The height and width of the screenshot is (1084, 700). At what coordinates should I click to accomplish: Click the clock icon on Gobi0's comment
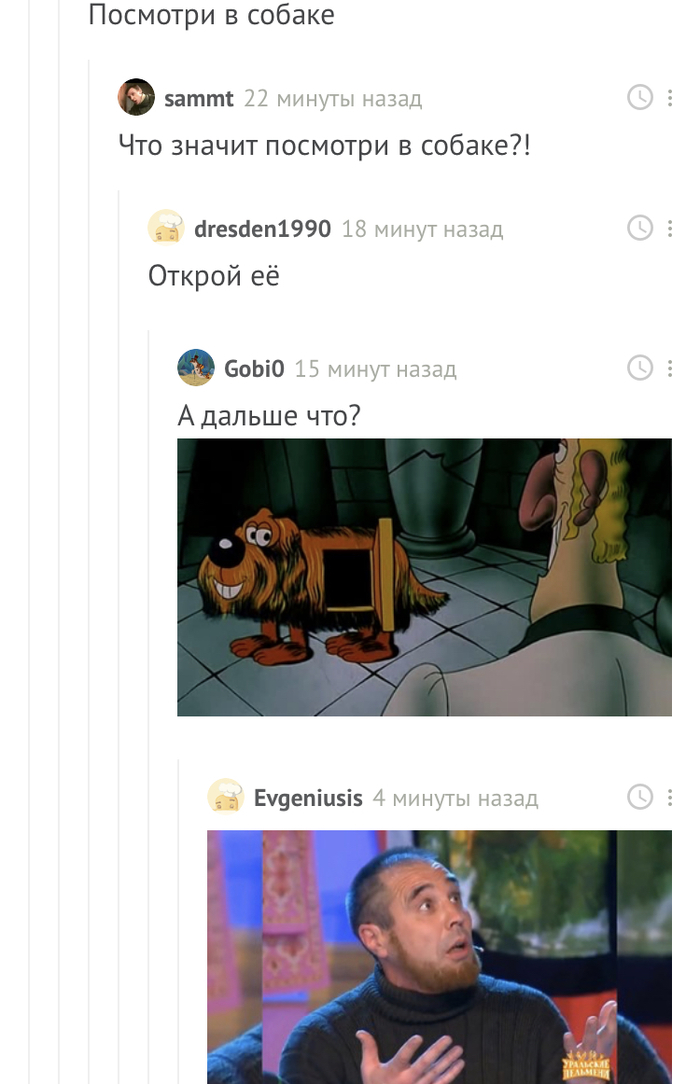pos(640,368)
